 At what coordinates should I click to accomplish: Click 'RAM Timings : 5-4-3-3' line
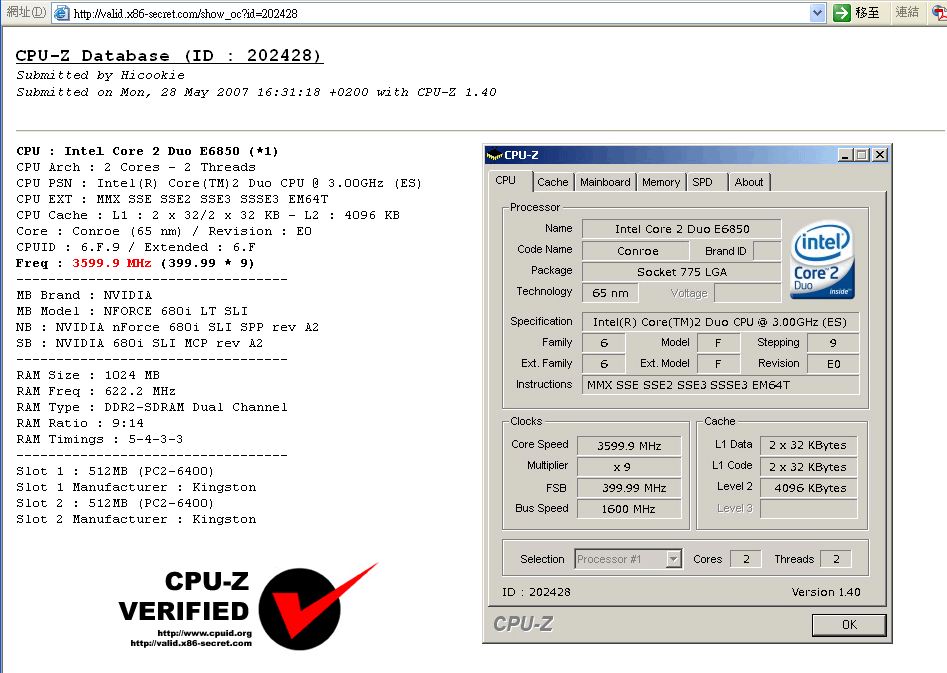point(99,439)
